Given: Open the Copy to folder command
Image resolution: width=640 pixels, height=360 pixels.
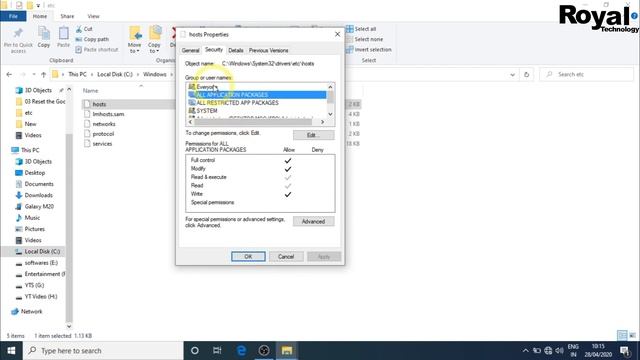Looking at the screenshot, I should pos(154,39).
